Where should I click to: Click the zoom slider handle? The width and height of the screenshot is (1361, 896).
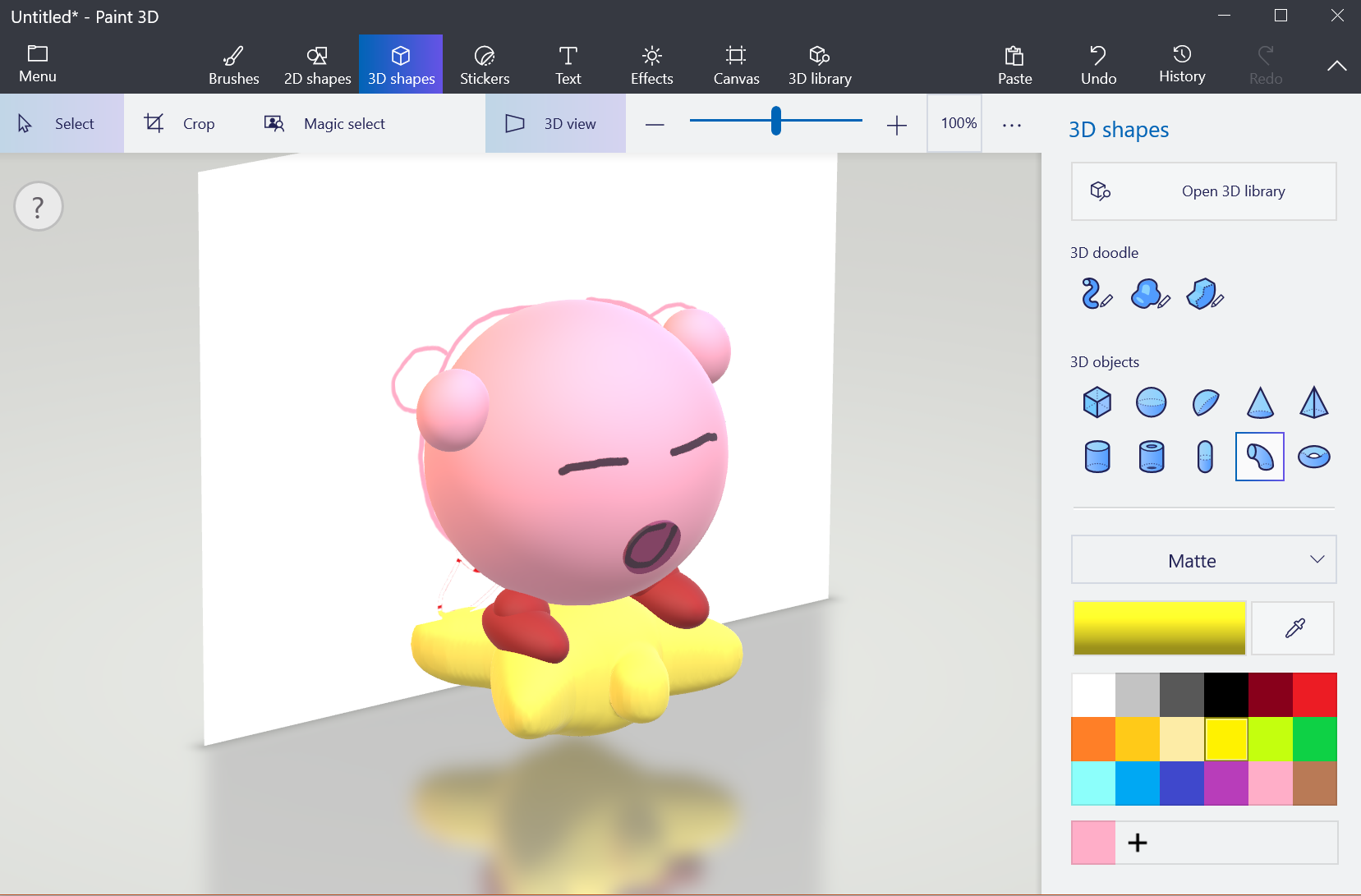pos(776,121)
